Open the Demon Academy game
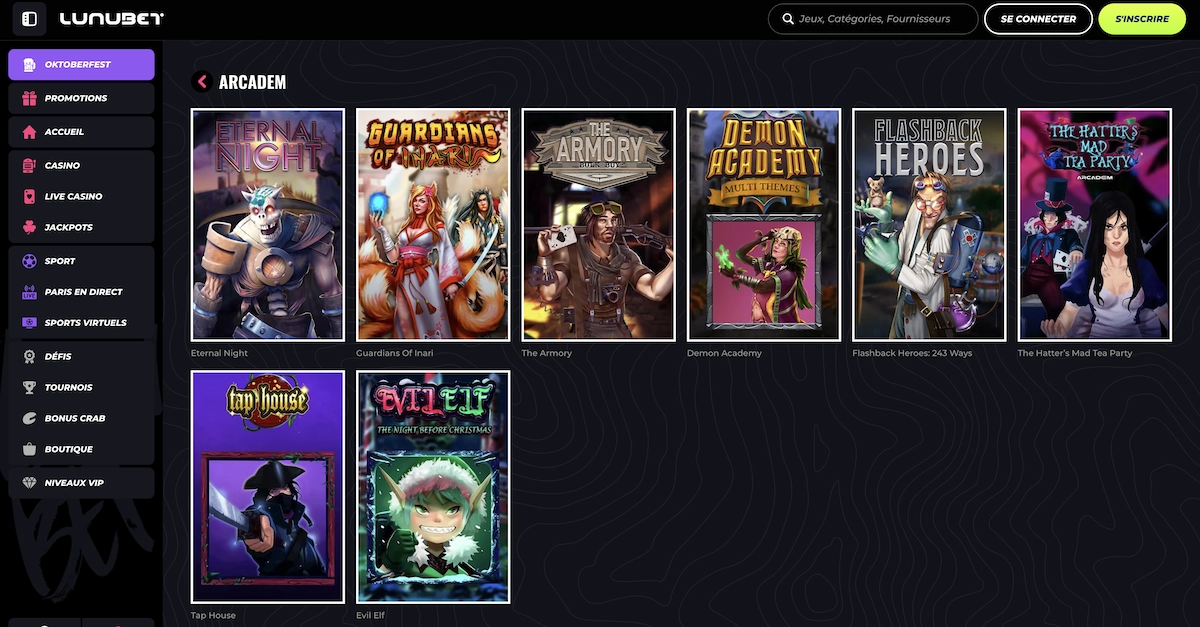Screen dimensions: 1200x627 click(x=763, y=224)
